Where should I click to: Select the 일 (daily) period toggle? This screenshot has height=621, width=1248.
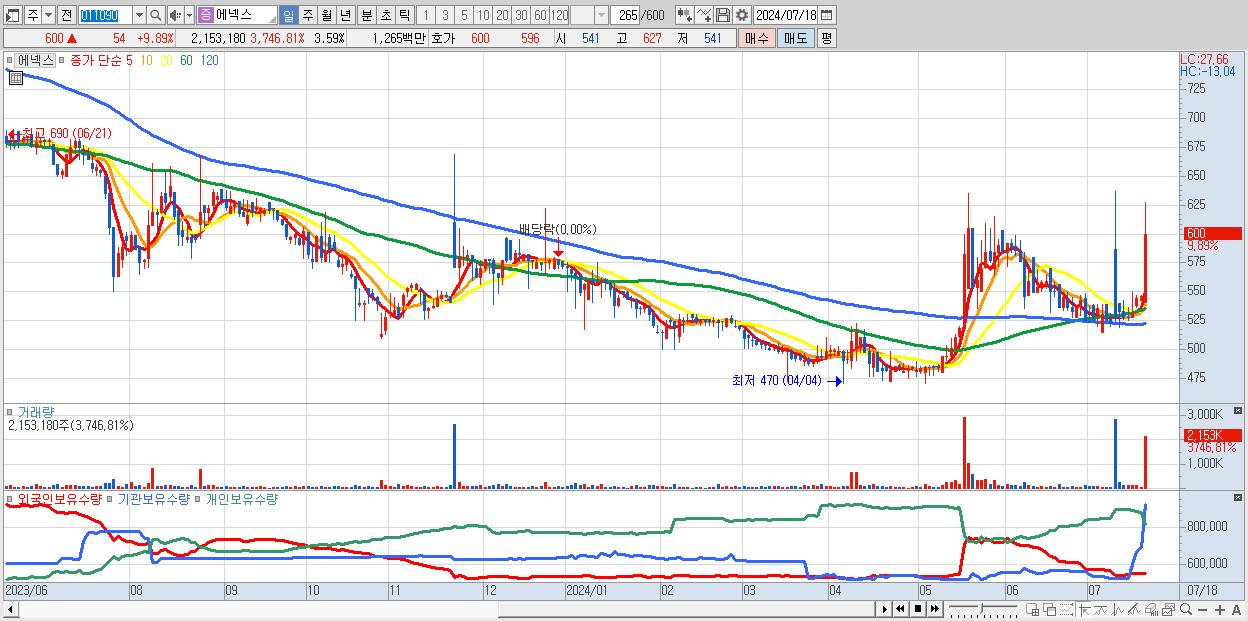coord(288,15)
